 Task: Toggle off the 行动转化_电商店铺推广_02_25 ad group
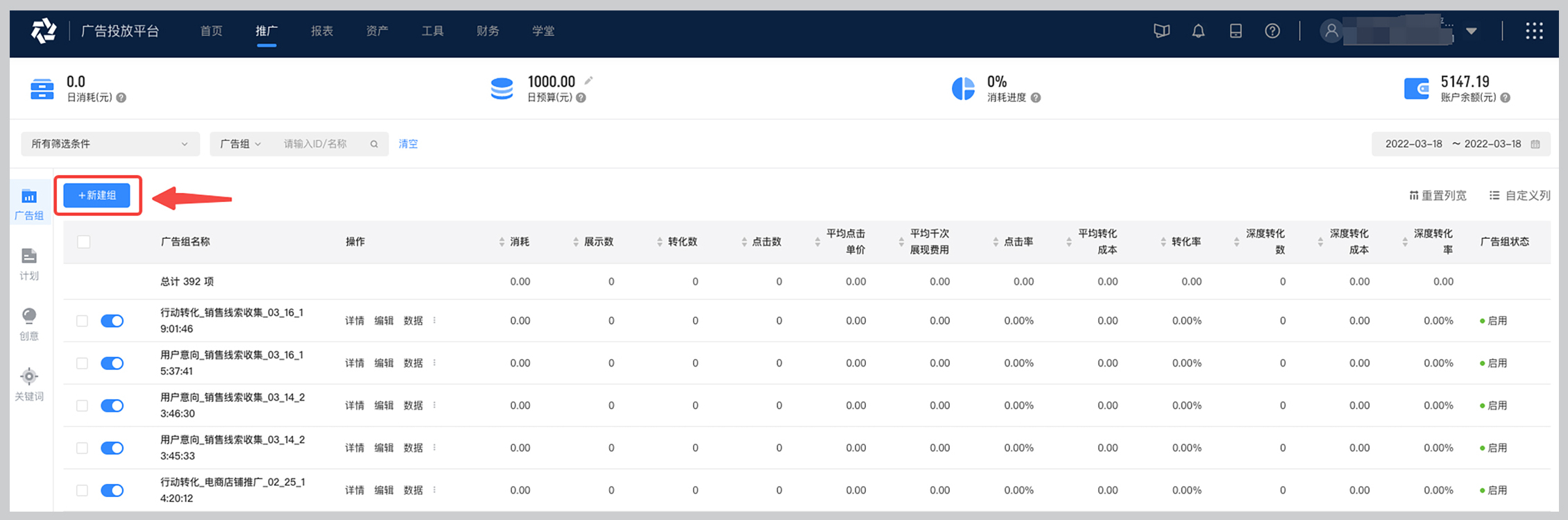[112, 490]
